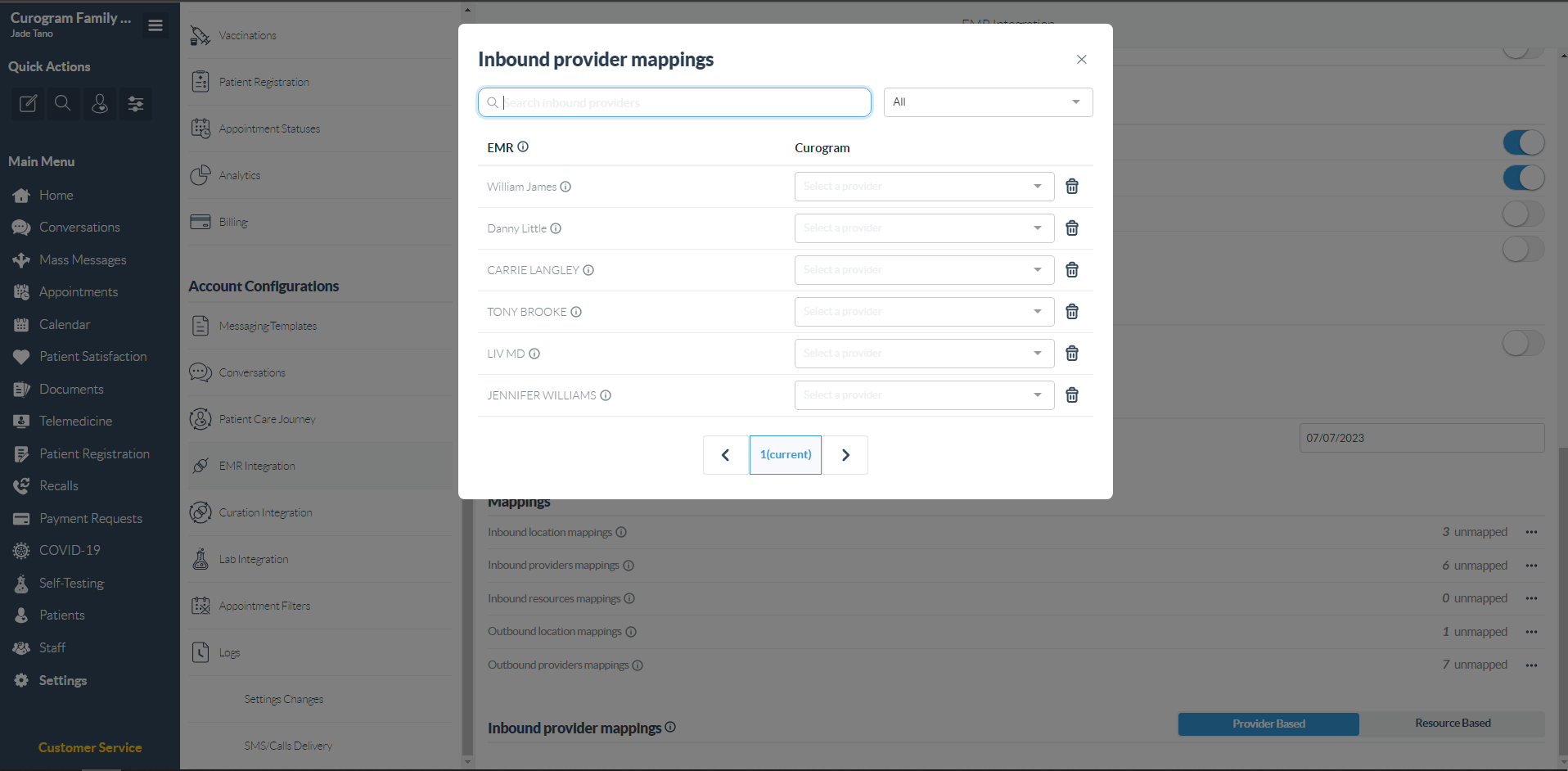Open the All filter dropdown

pyautogui.click(x=988, y=101)
